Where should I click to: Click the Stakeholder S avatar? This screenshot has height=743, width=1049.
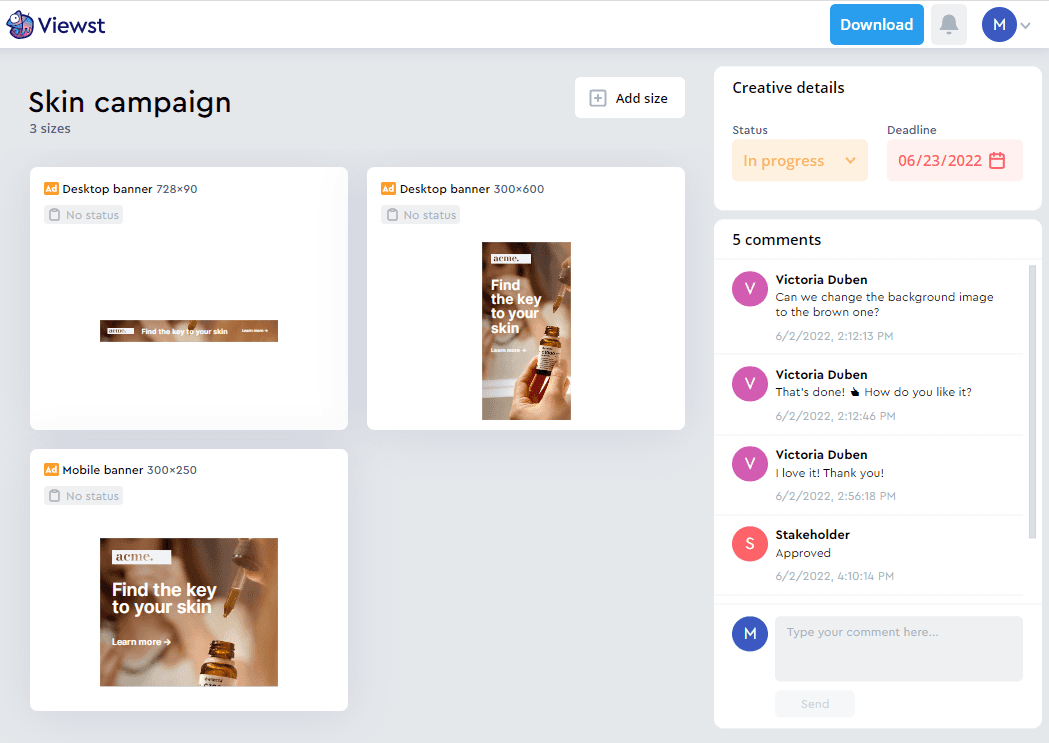(x=750, y=544)
